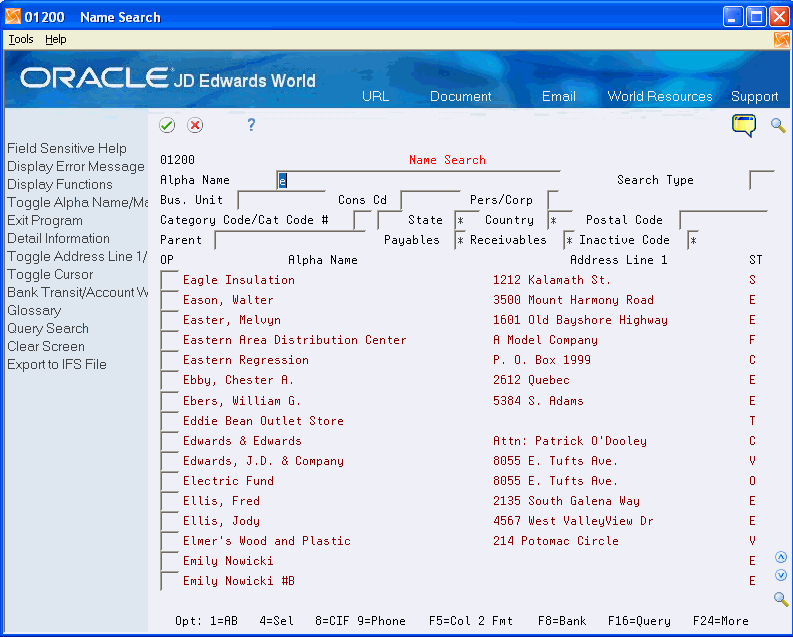Click OP field for Eason, Walter
The image size is (793, 637).
(169, 300)
